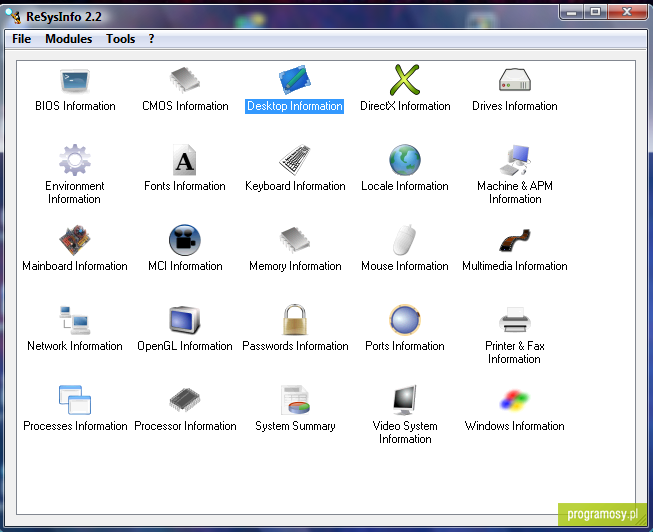Open the Machine & APM Information icon
This screenshot has height=532, width=653.
click(515, 160)
